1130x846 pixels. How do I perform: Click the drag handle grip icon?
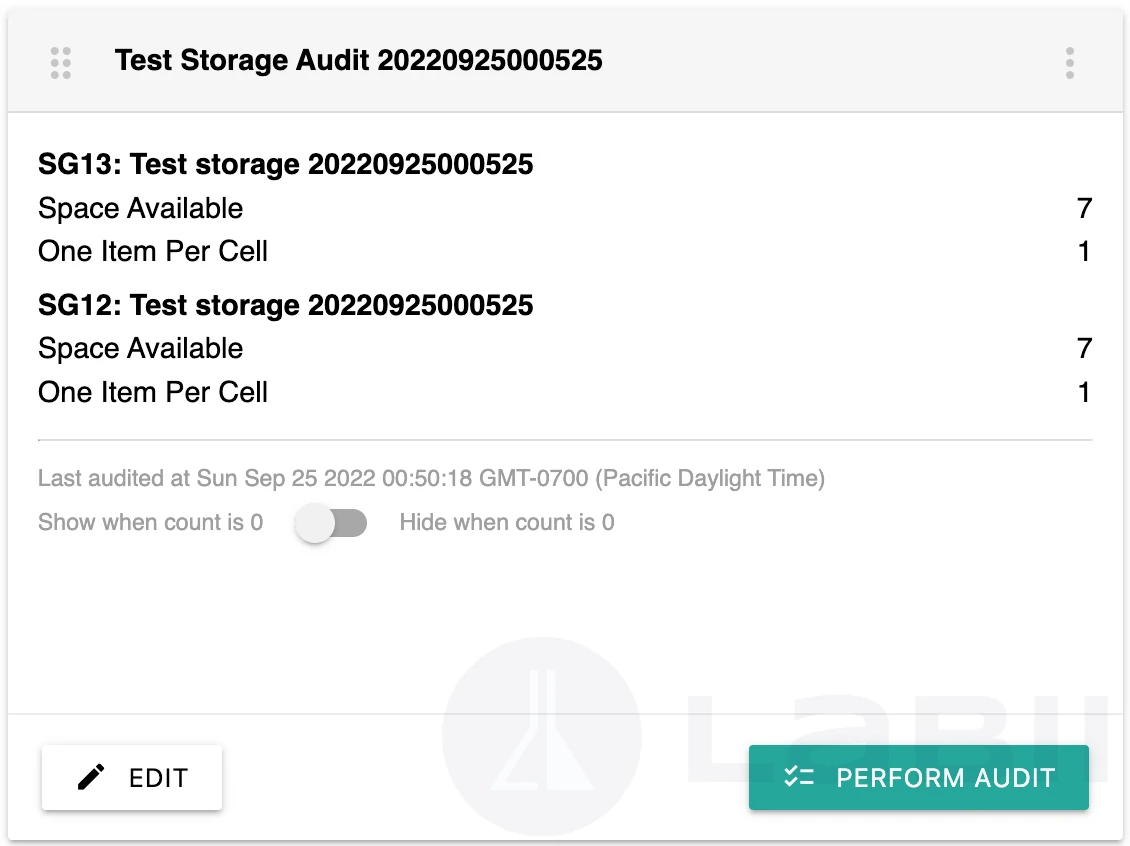[60, 62]
